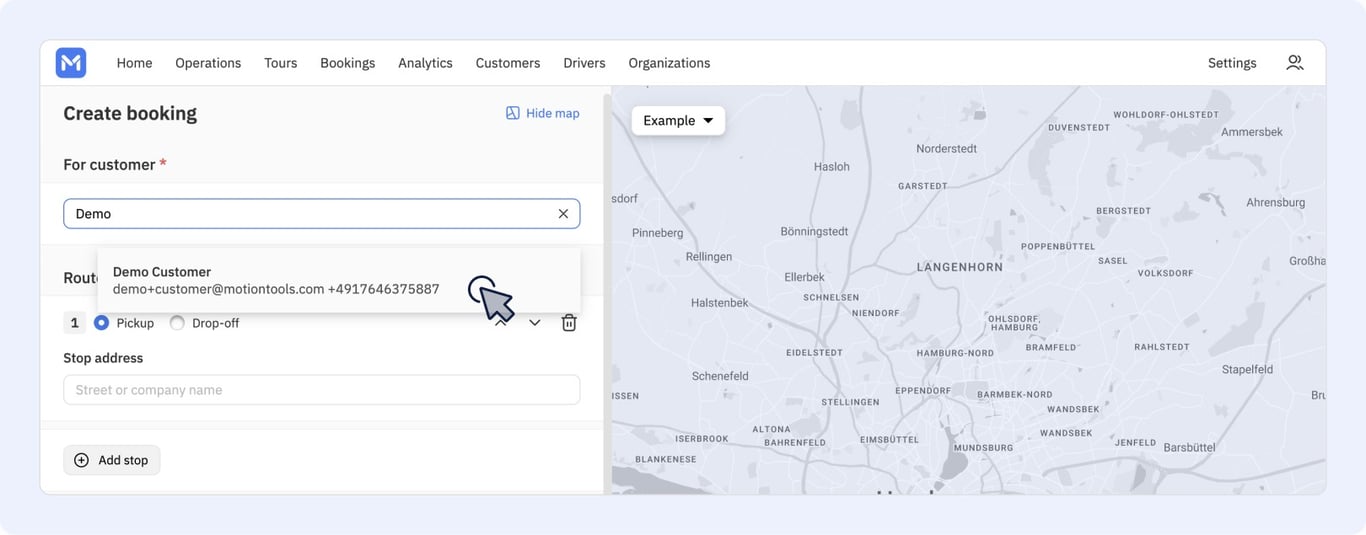Image resolution: width=1366 pixels, height=535 pixels.
Task: Click Ahrensburg on the map
Action: pos(1275,202)
